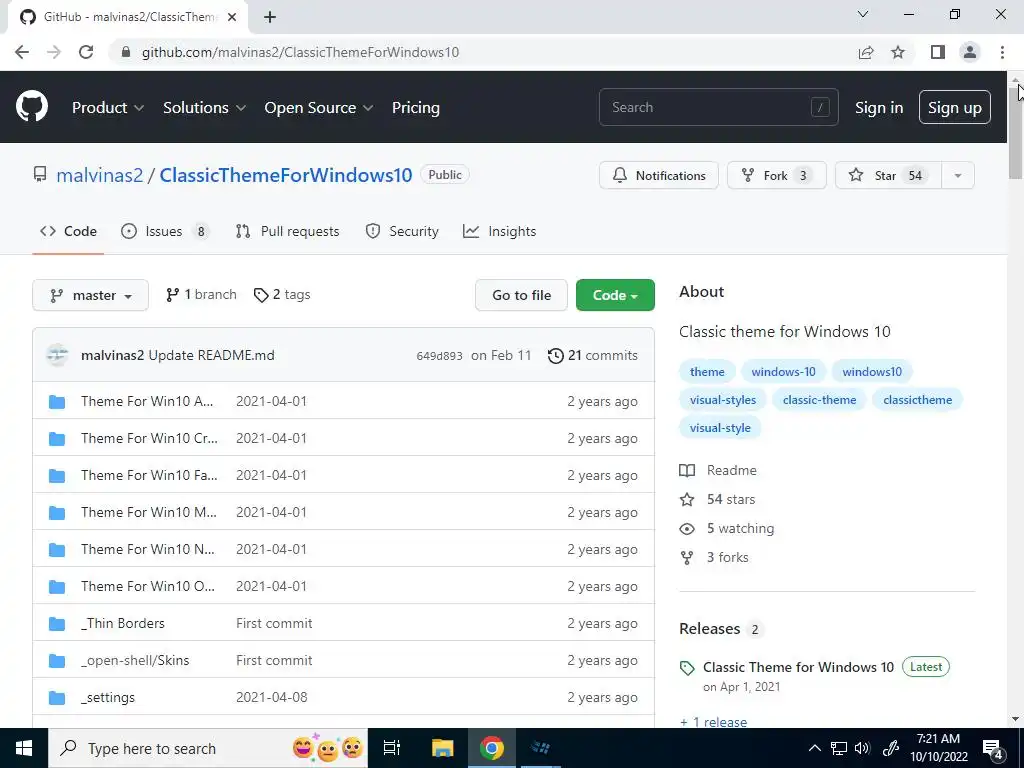
Task: Click the folder icon for _open-shell/Skins
Action: tap(57, 661)
